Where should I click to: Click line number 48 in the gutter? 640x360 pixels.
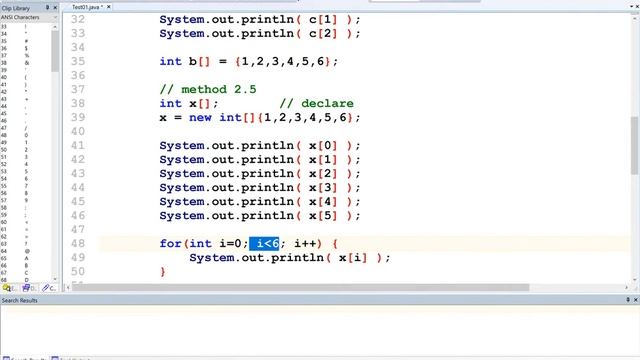point(78,244)
